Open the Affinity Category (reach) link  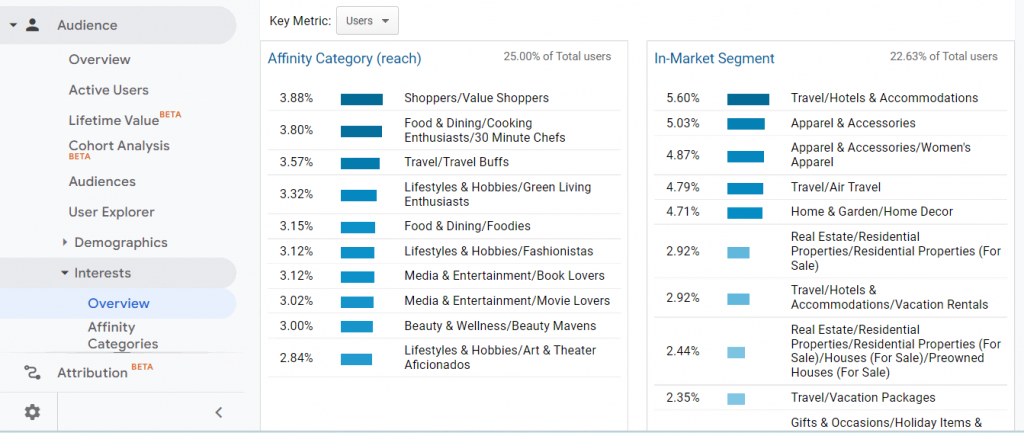(x=344, y=58)
